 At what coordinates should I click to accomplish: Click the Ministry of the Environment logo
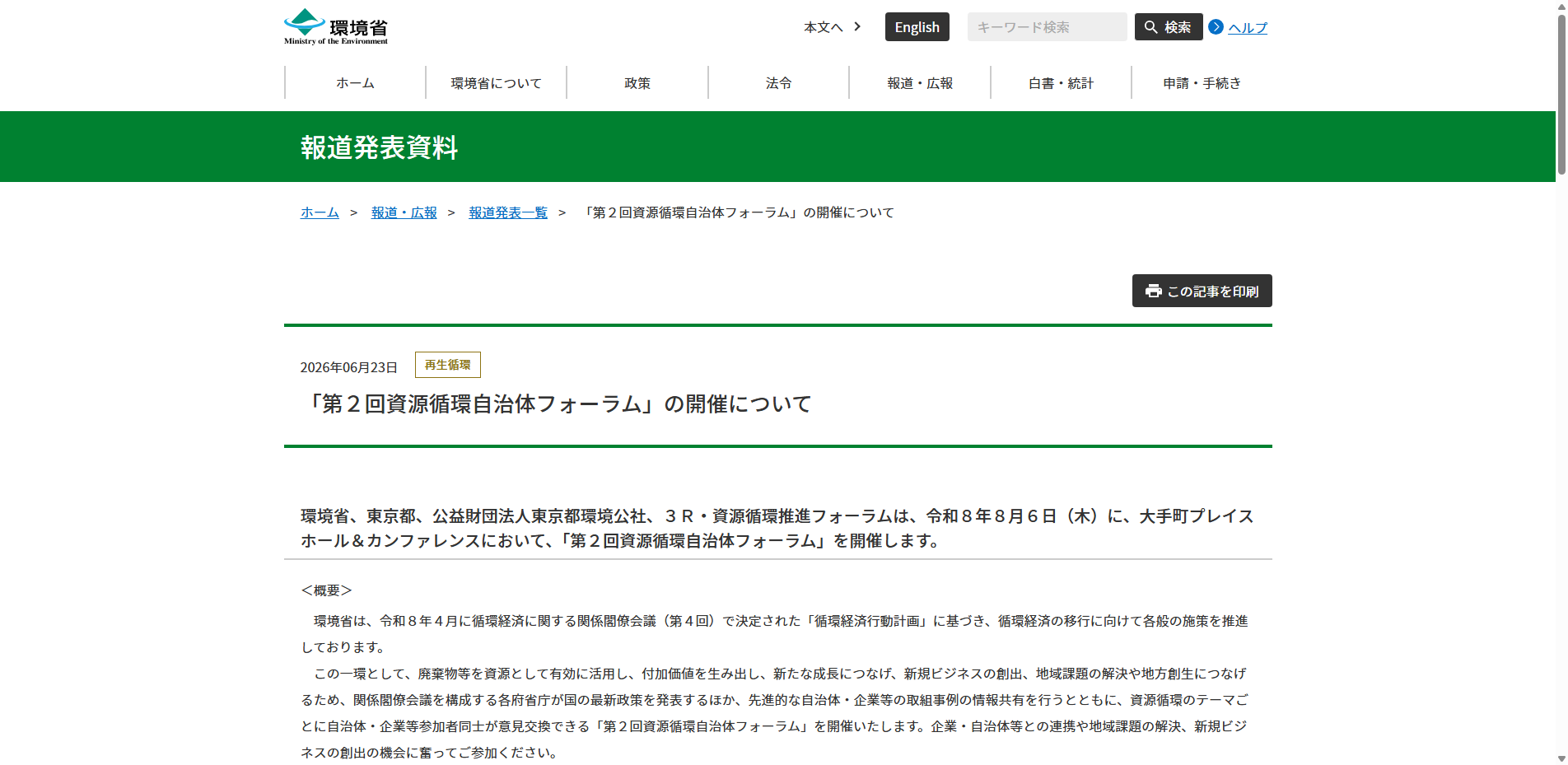coord(336,26)
